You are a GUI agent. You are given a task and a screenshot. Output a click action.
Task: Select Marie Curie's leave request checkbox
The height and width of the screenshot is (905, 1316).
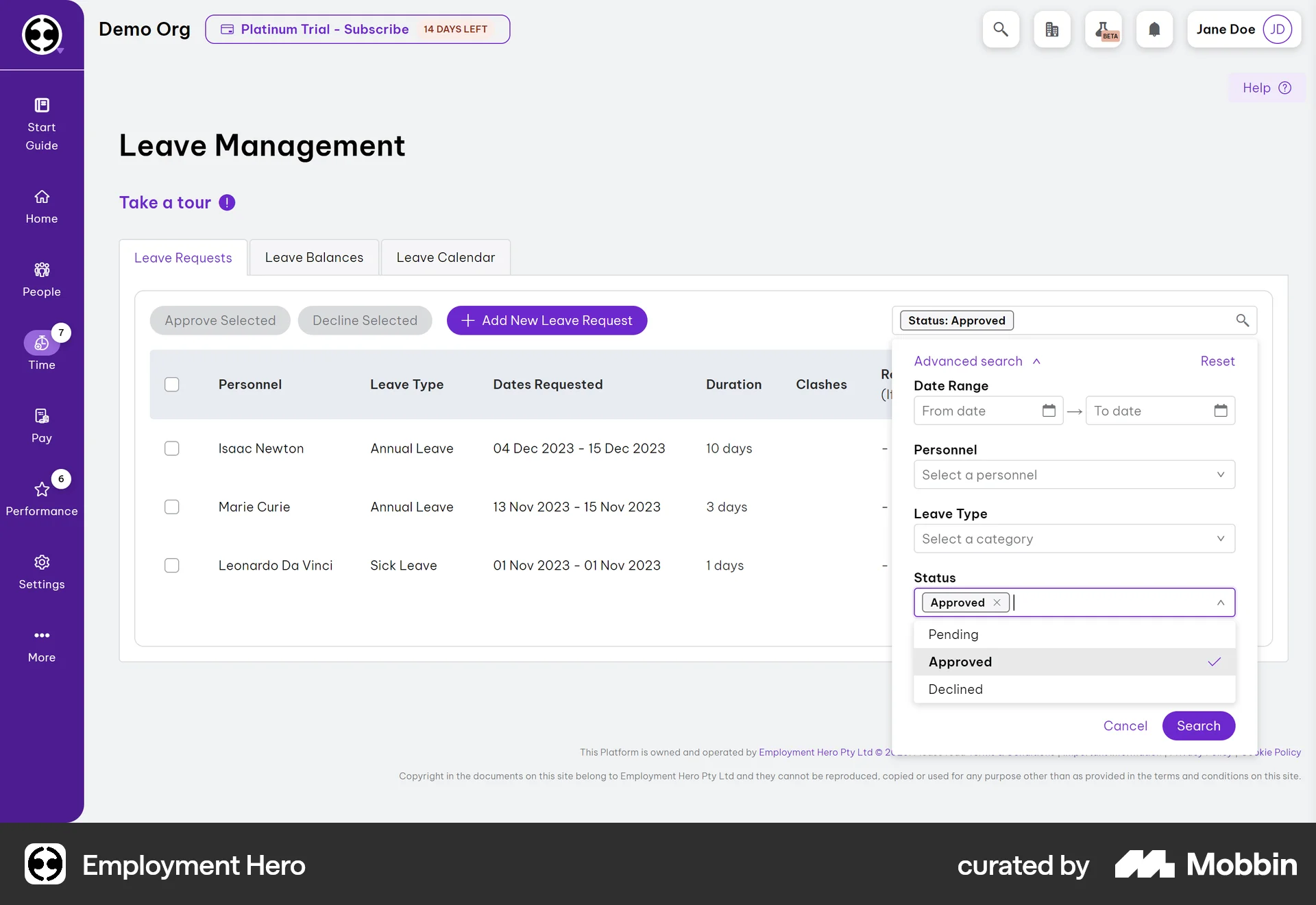coord(172,507)
